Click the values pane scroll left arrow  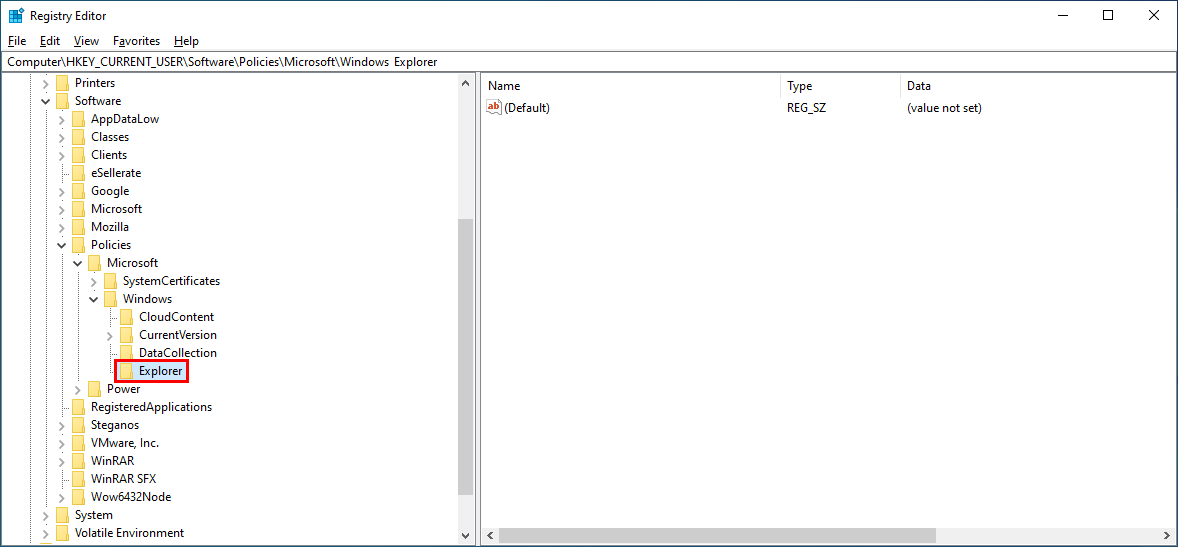[489, 536]
